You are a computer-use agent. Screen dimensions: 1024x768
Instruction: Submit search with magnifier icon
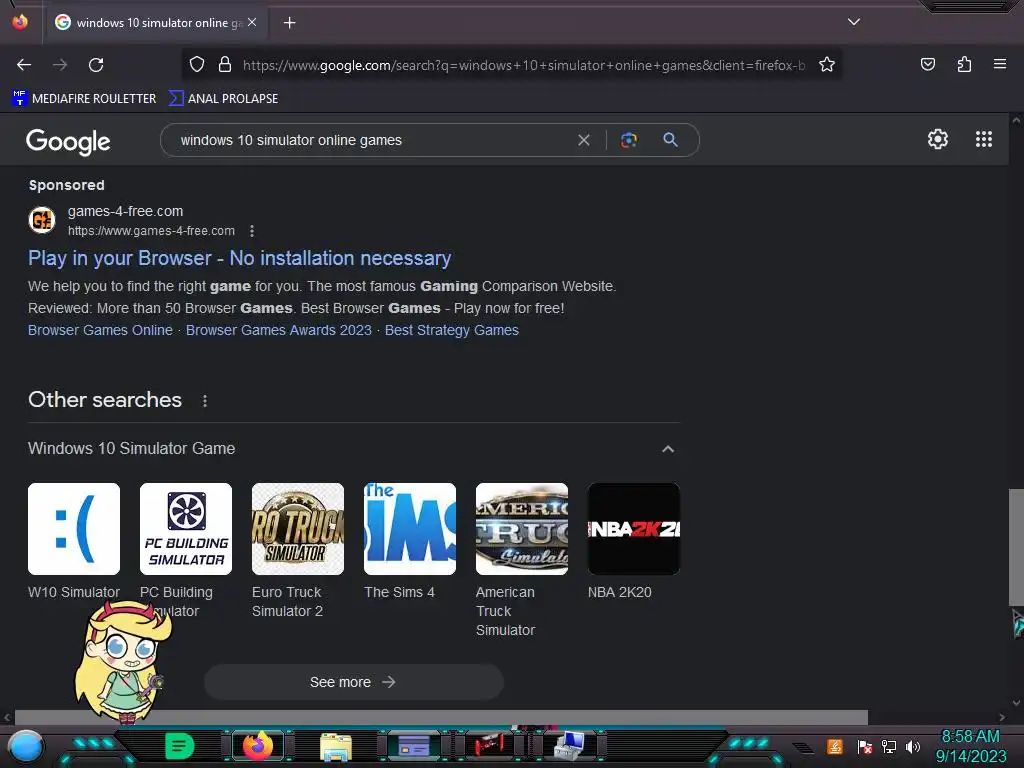671,139
